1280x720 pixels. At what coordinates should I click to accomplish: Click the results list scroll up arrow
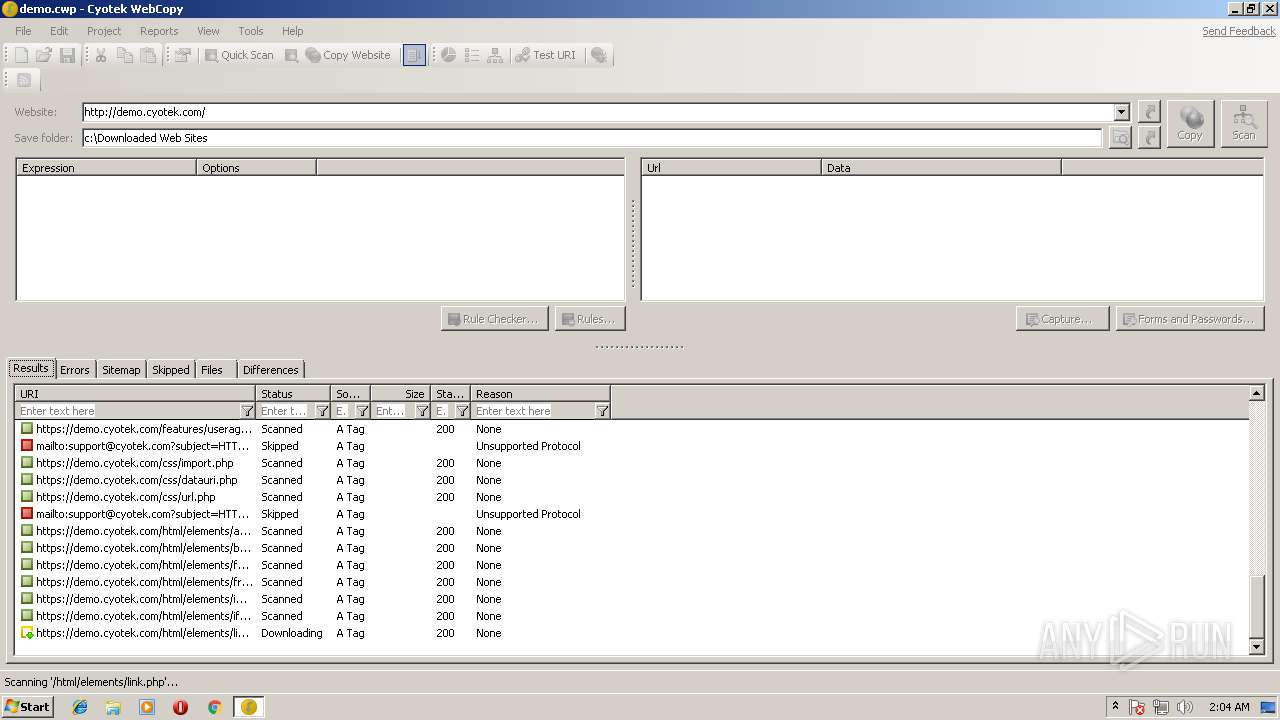(1257, 394)
